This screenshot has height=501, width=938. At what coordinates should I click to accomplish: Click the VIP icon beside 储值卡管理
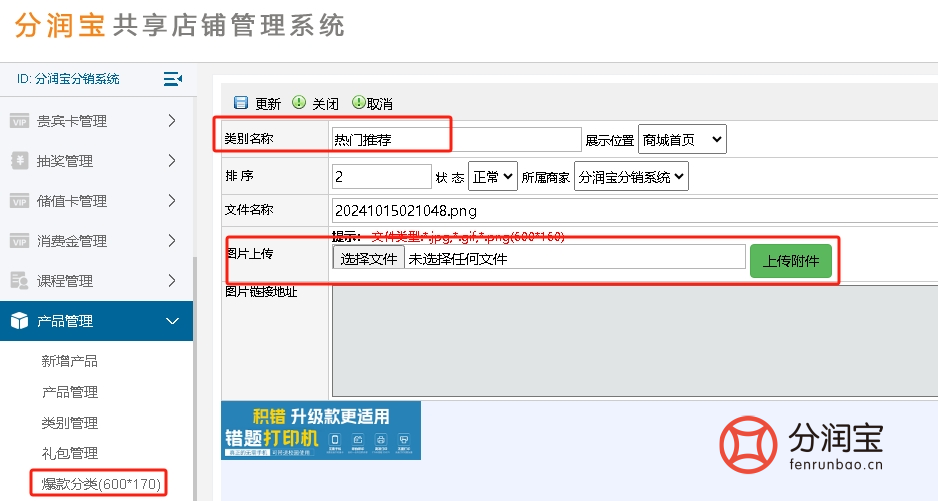pos(19,201)
